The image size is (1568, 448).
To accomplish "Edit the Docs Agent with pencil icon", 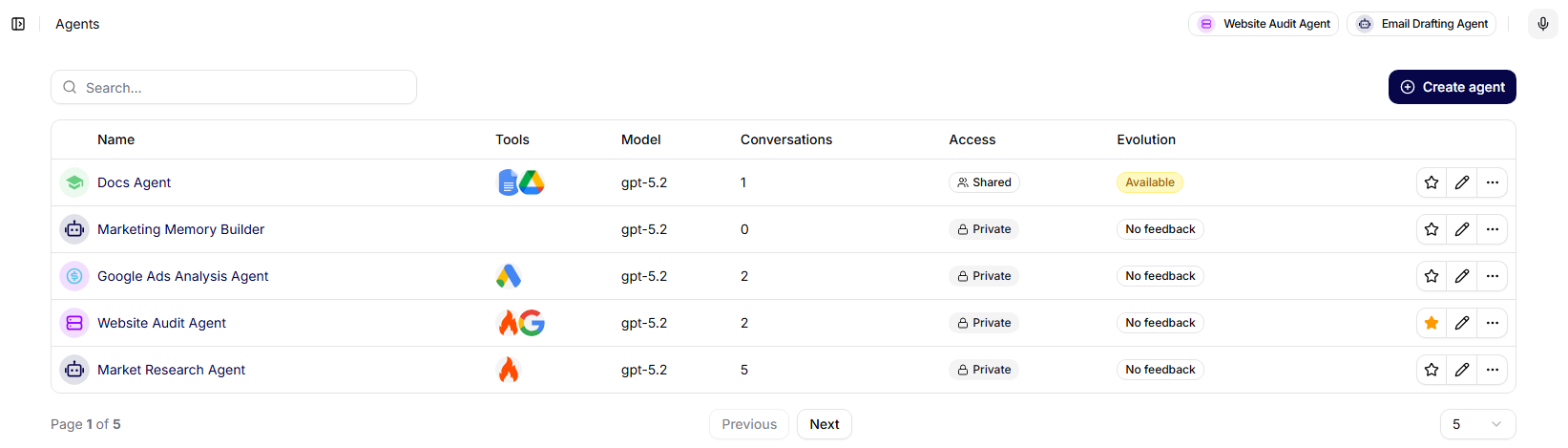I will [1462, 182].
